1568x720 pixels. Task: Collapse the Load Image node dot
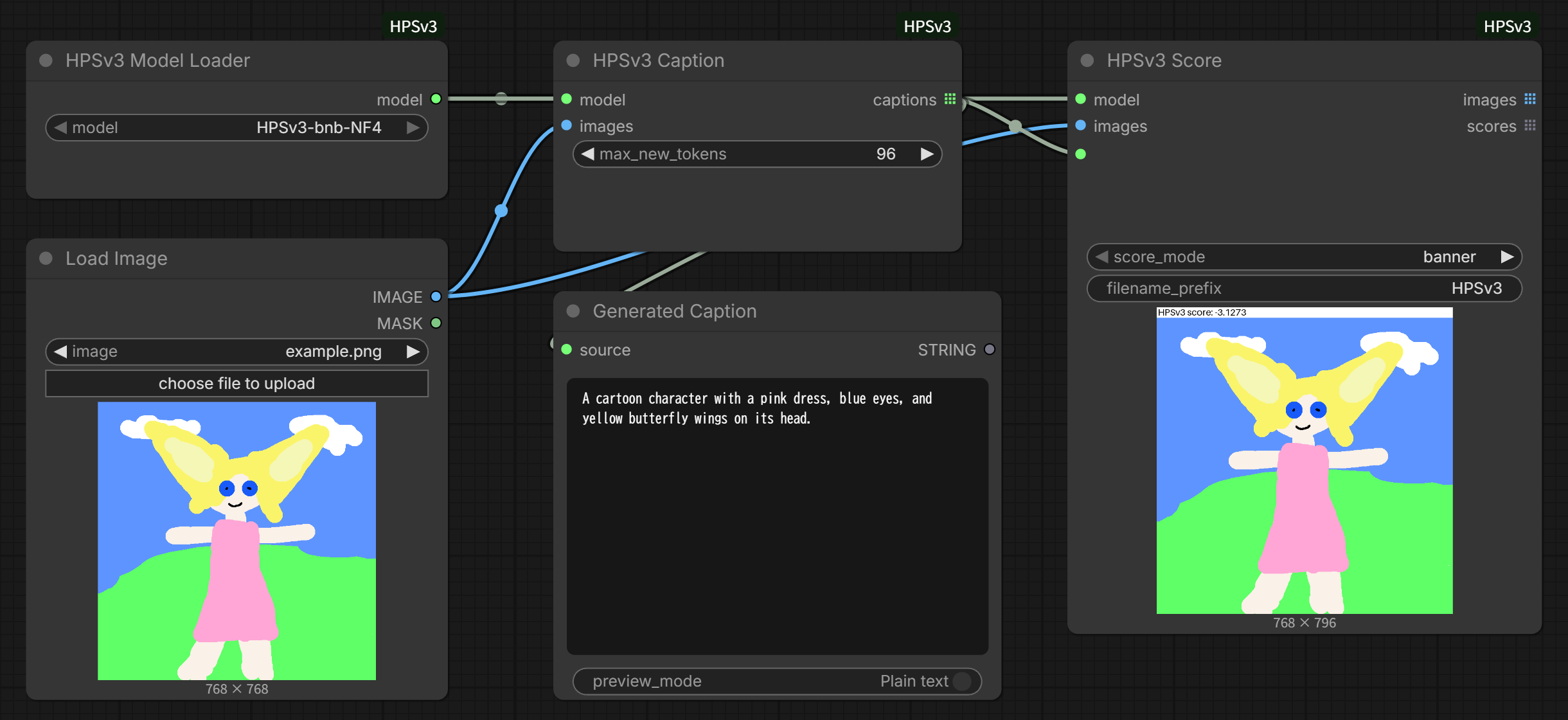[x=46, y=258]
